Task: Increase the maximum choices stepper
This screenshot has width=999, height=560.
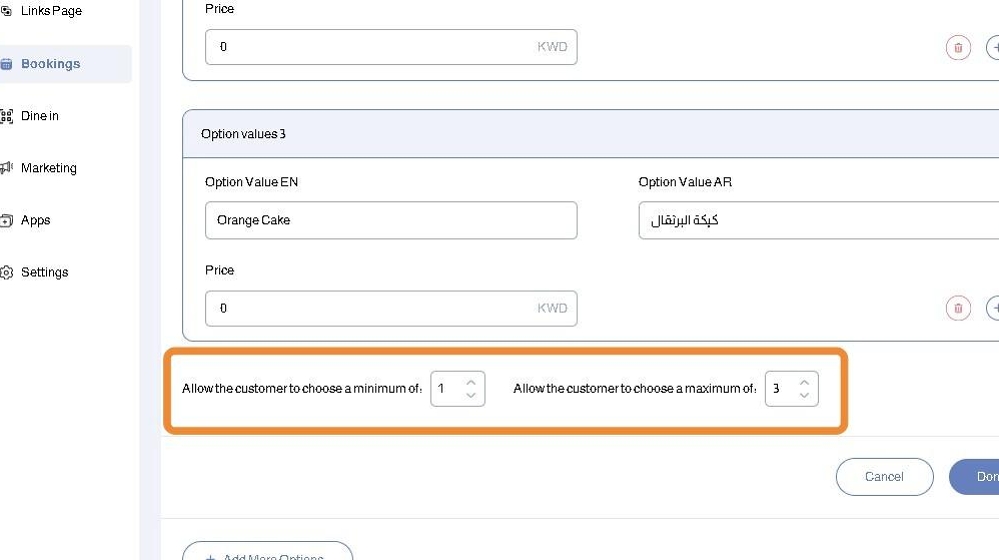Action: (804, 382)
